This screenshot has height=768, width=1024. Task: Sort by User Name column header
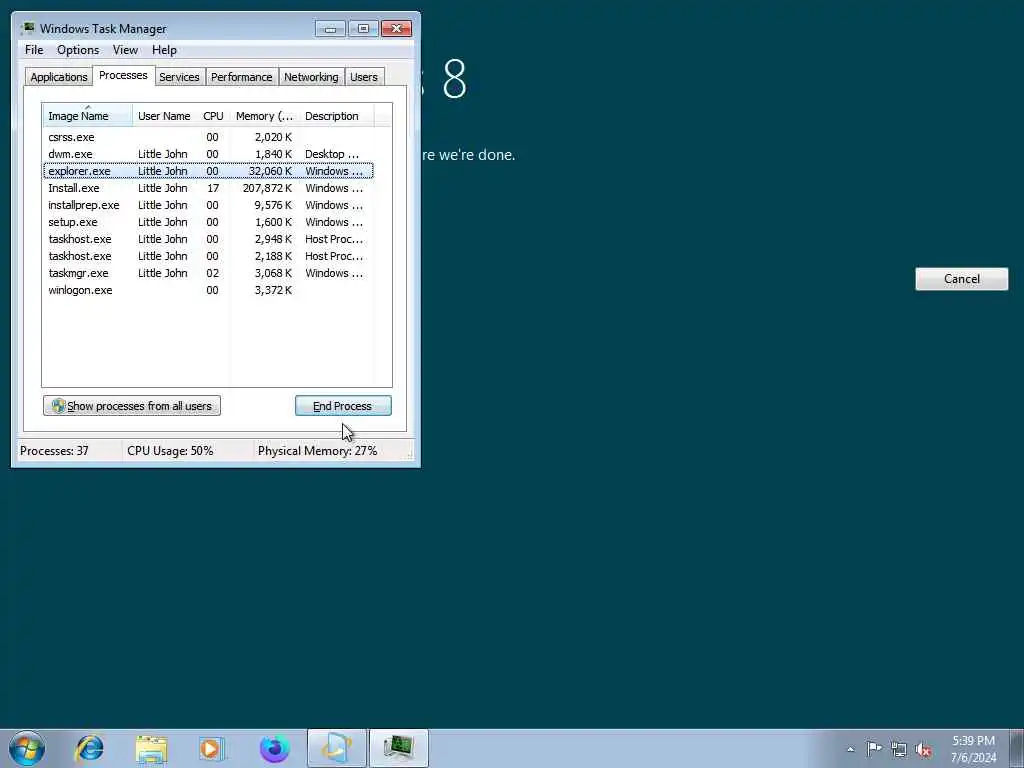(x=164, y=116)
